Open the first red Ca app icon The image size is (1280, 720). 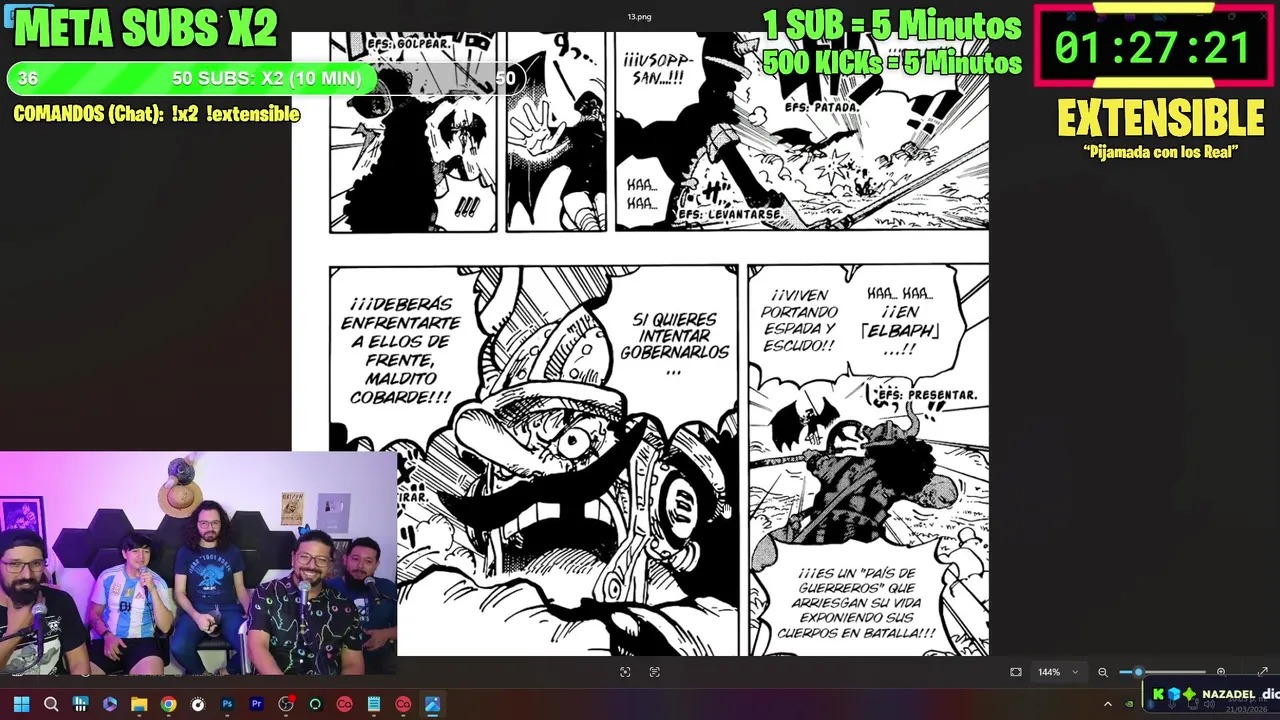pos(344,704)
